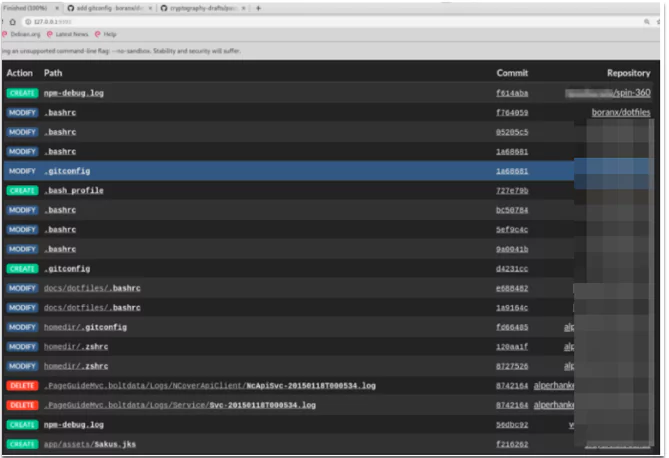Switch to the cryptography-drafts tab

click(x=199, y=8)
